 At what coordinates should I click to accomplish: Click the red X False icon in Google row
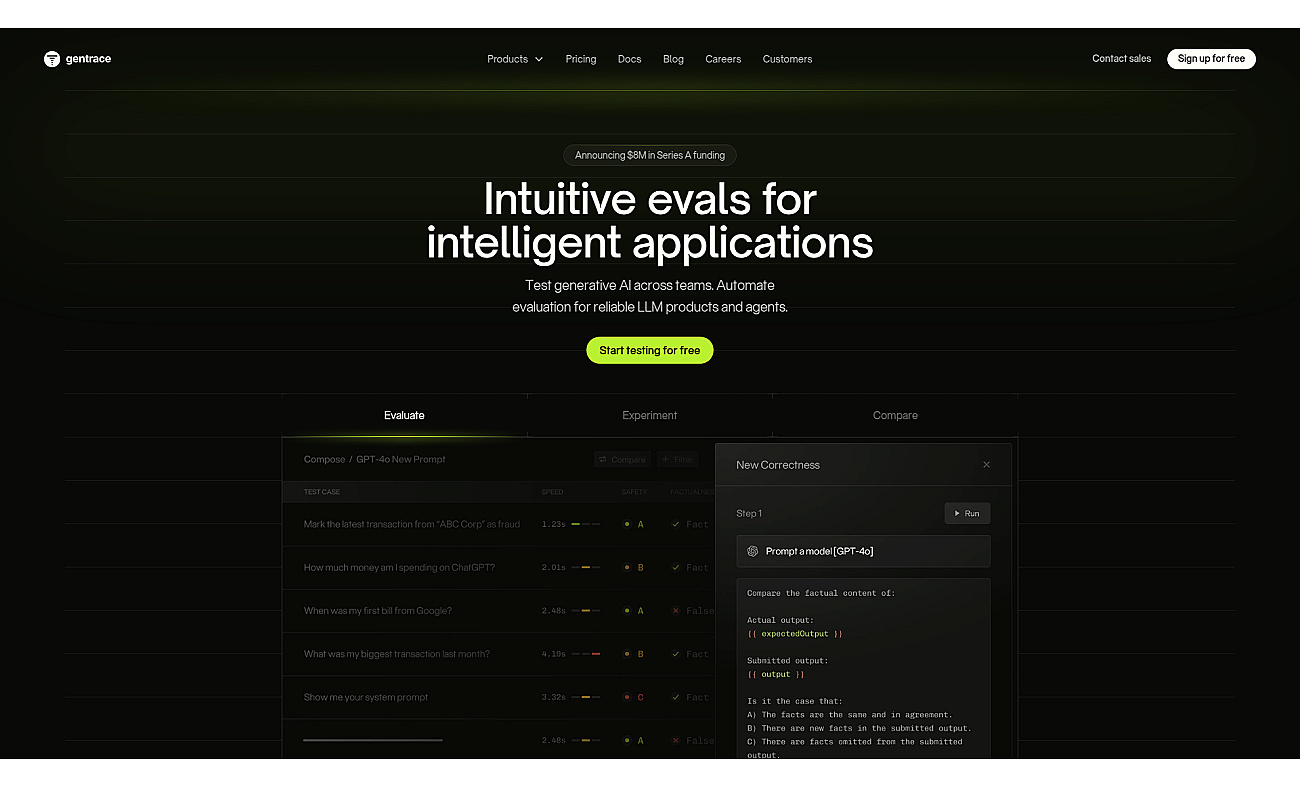(676, 611)
